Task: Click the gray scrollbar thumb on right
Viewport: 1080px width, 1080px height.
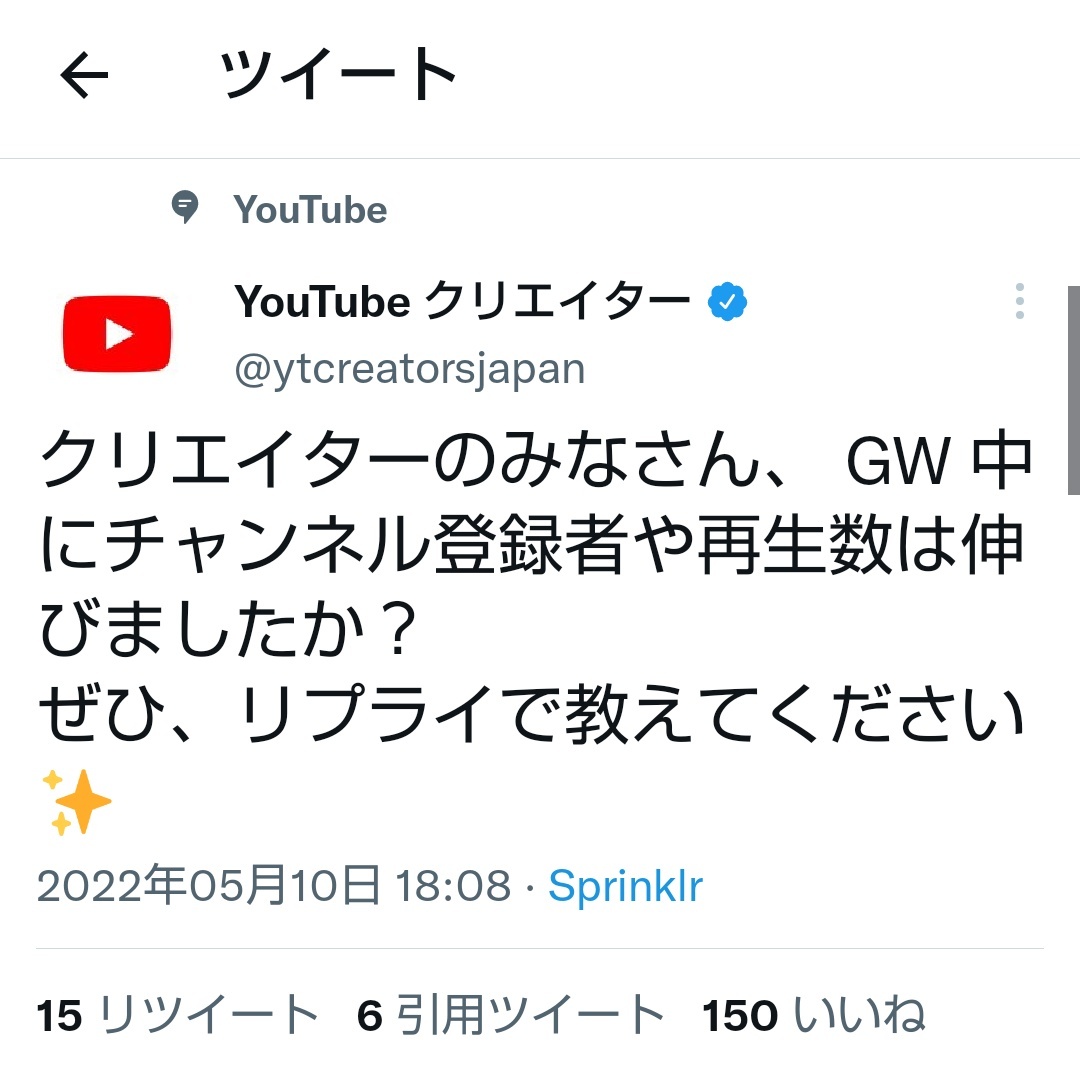Action: click(x=1073, y=390)
